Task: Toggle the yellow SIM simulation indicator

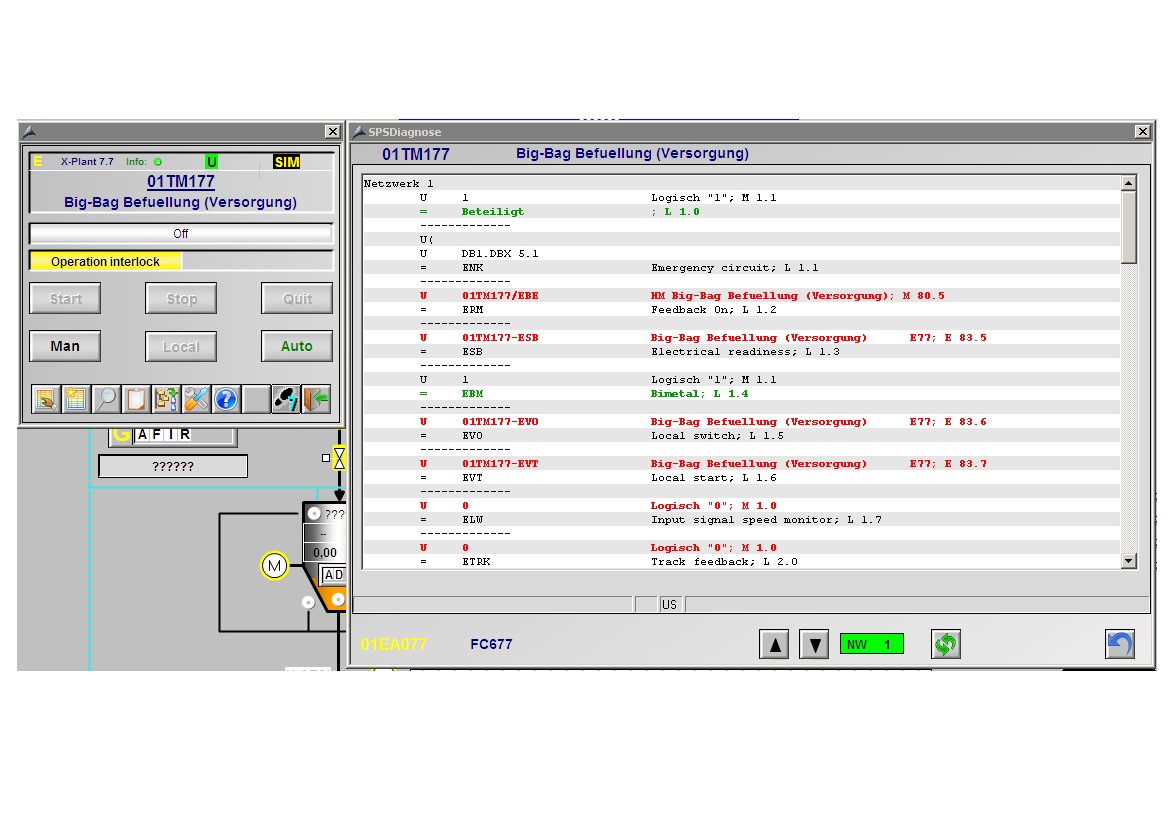Action: pos(287,162)
